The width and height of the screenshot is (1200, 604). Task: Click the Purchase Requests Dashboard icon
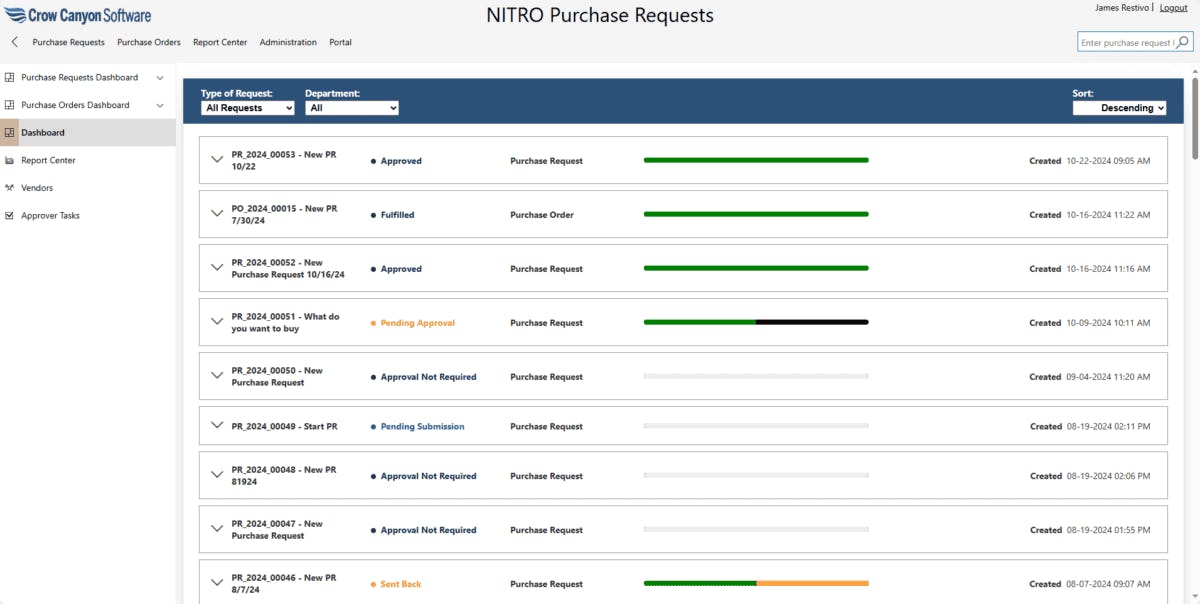point(10,77)
